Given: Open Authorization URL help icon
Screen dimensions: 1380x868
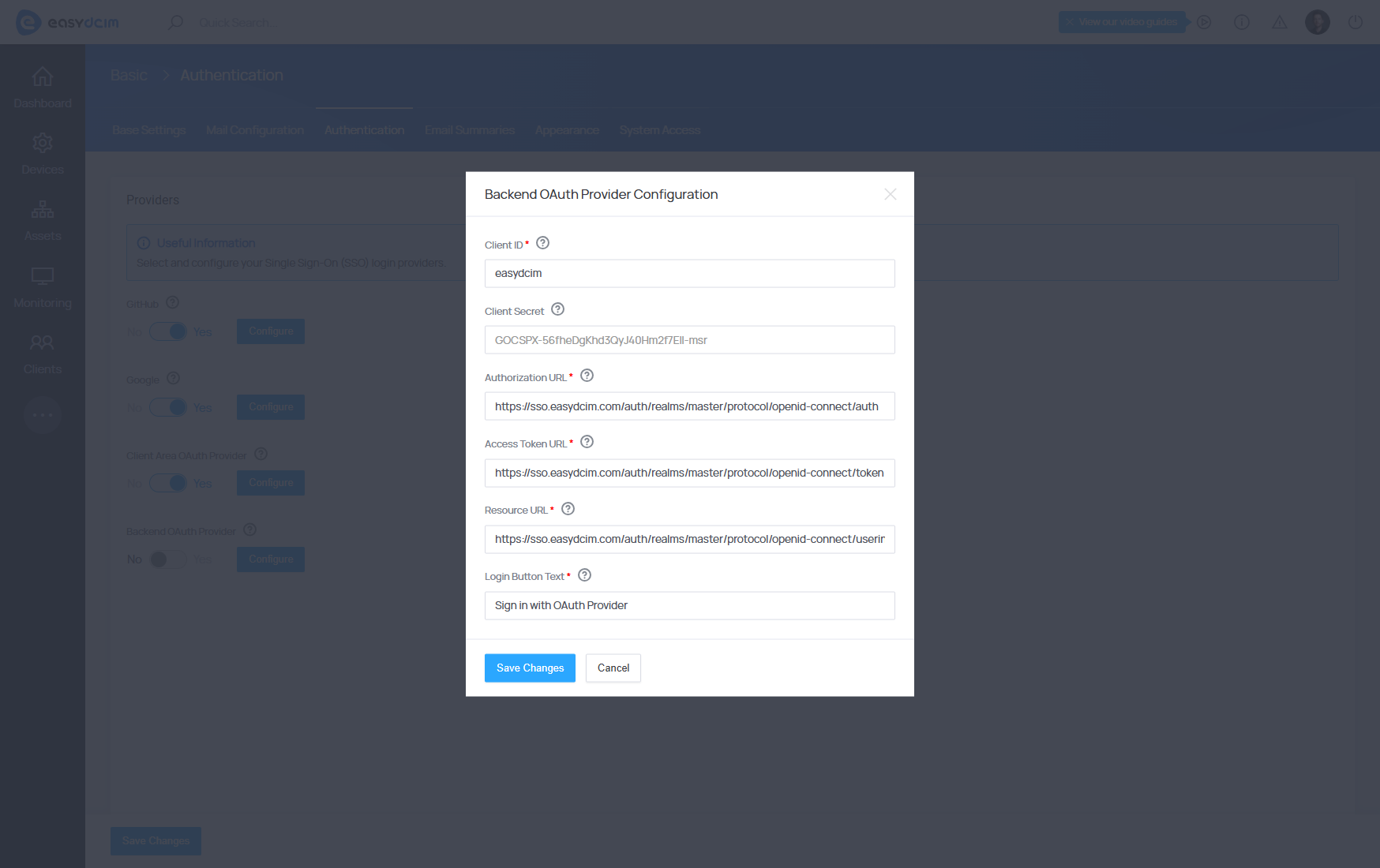Looking at the screenshot, I should pyautogui.click(x=587, y=376).
